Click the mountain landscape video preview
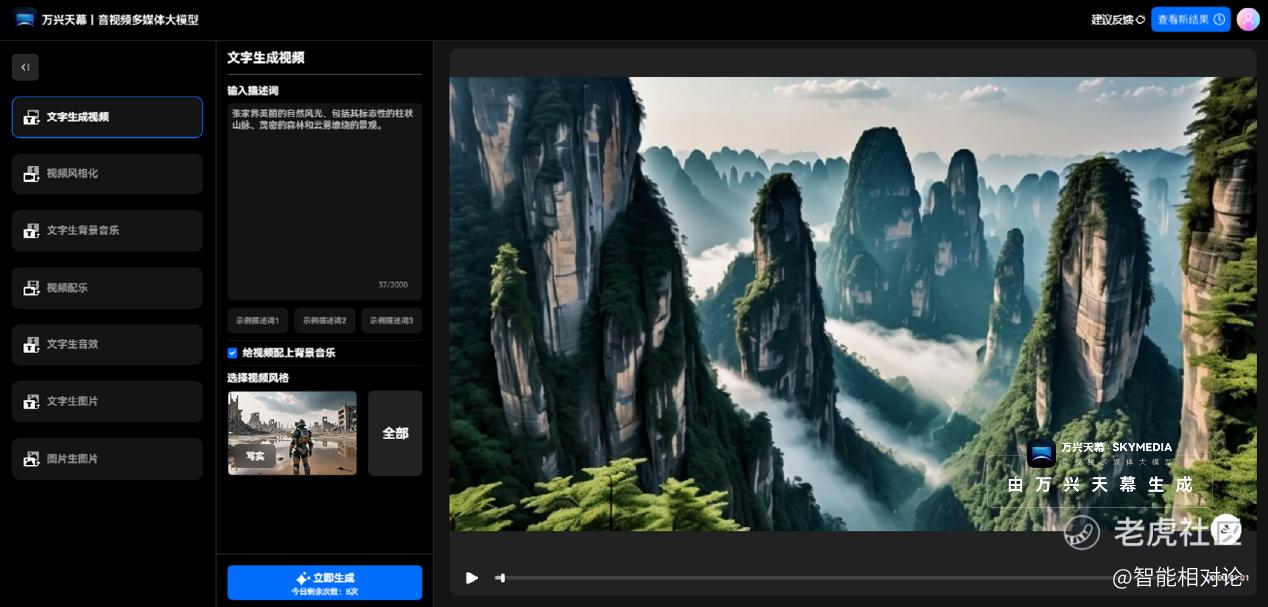Viewport: 1268px width, 607px height. point(852,304)
